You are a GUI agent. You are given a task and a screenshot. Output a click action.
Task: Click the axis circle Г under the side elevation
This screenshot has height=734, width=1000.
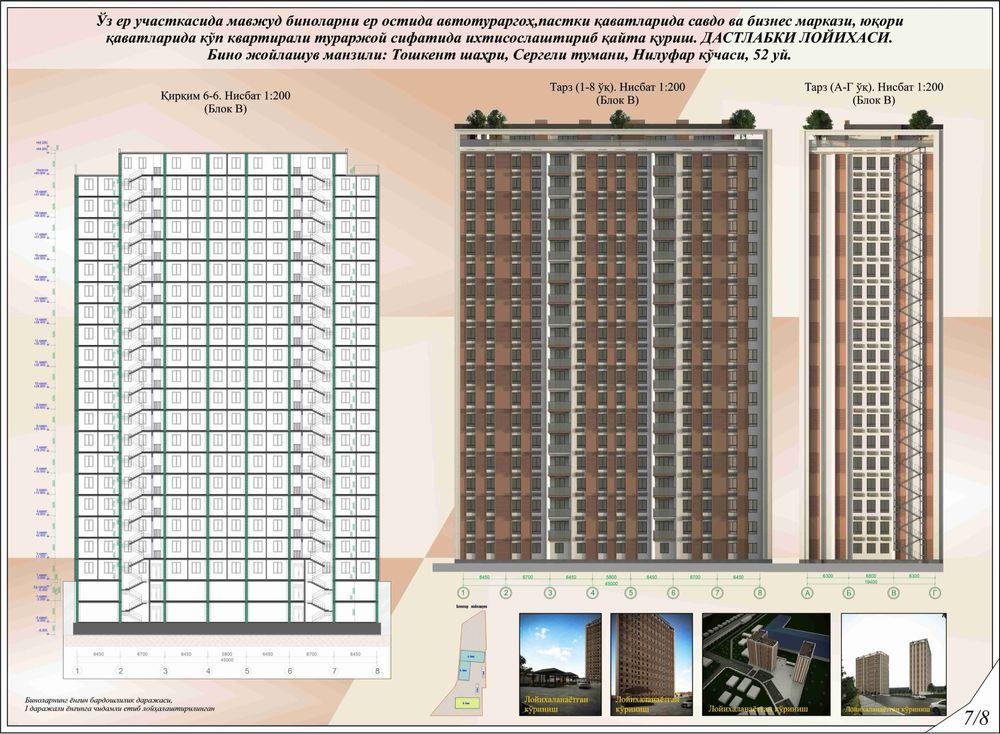click(x=935, y=594)
